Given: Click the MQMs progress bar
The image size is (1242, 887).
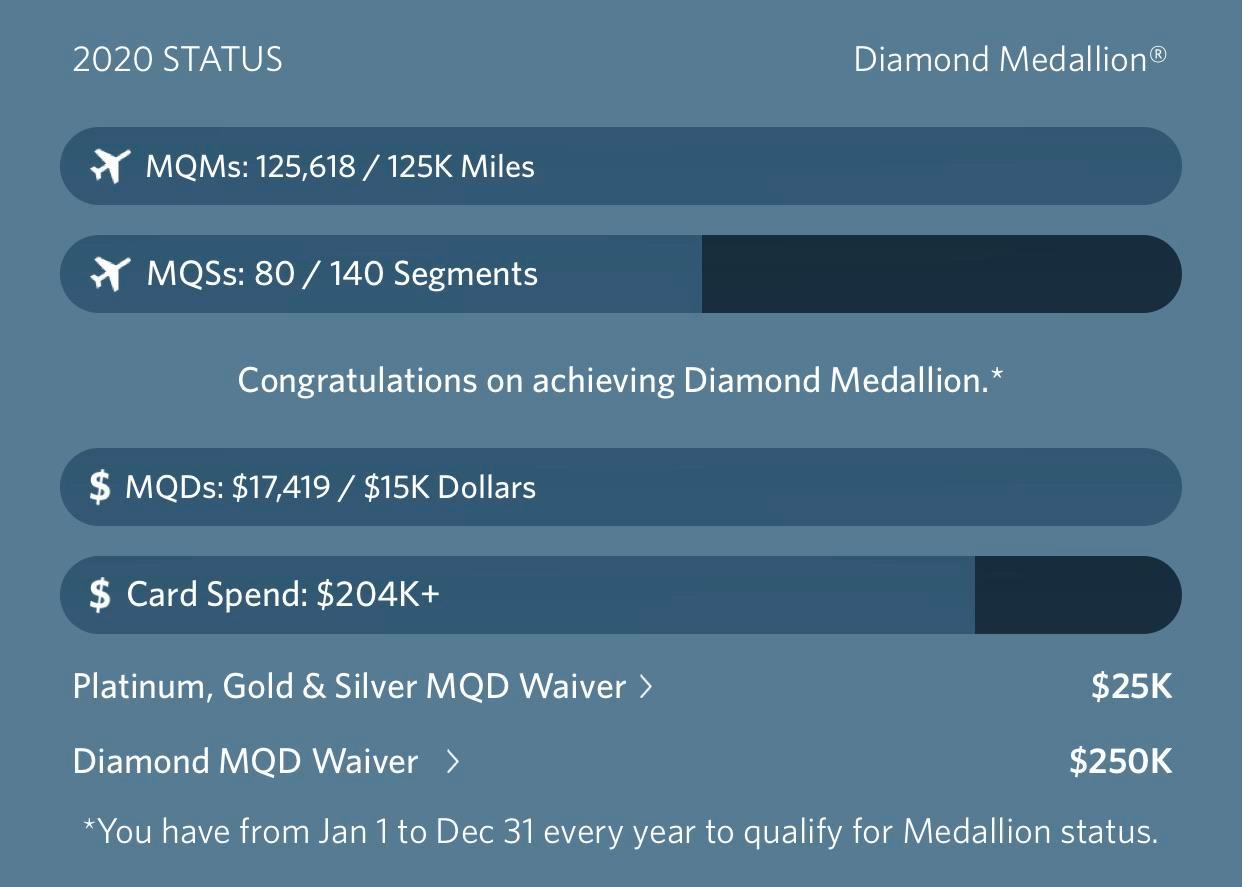Looking at the screenshot, I should pyautogui.click(x=620, y=166).
